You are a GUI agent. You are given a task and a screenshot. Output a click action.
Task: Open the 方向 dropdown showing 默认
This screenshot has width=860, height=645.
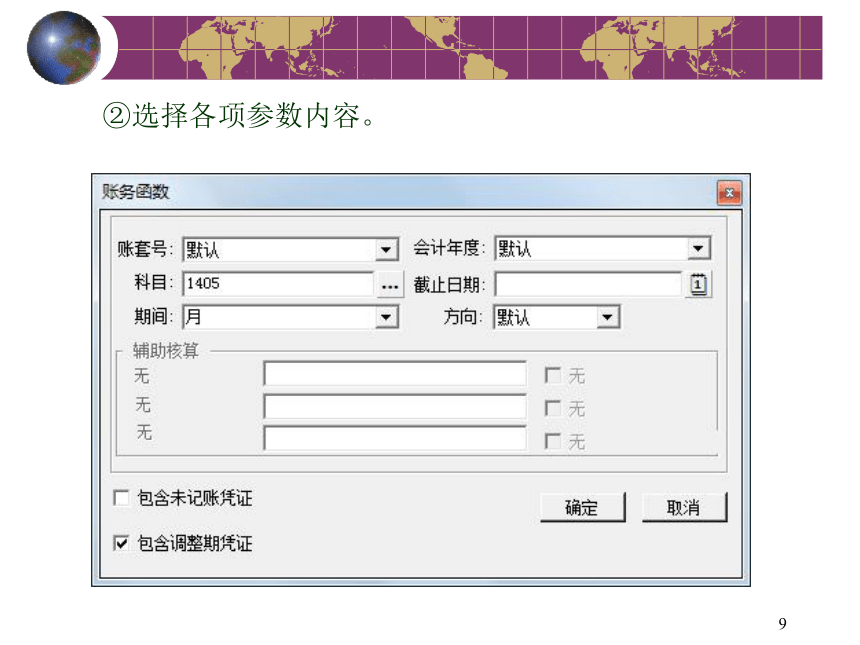[557, 317]
